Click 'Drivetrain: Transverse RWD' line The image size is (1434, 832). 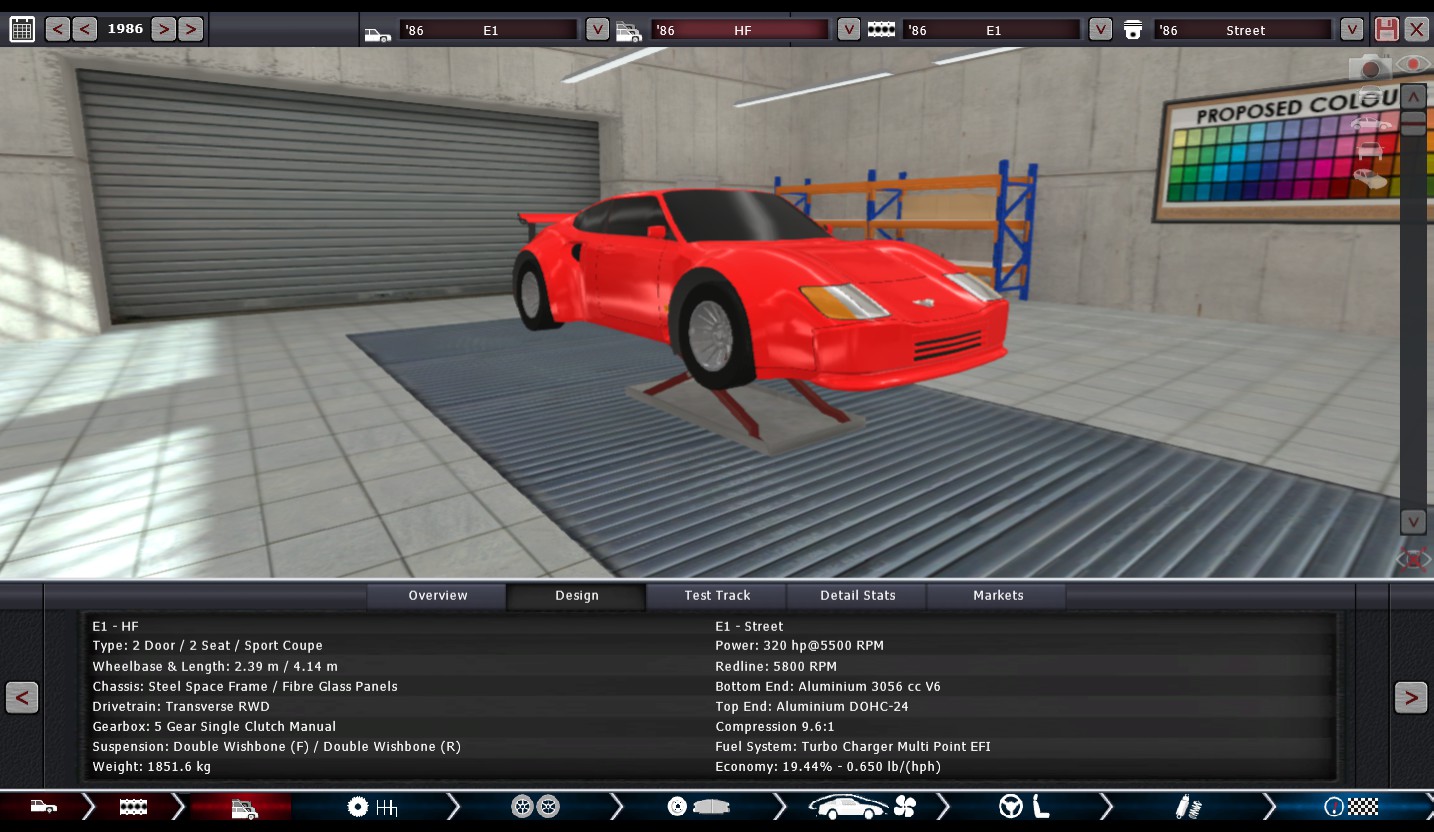181,706
